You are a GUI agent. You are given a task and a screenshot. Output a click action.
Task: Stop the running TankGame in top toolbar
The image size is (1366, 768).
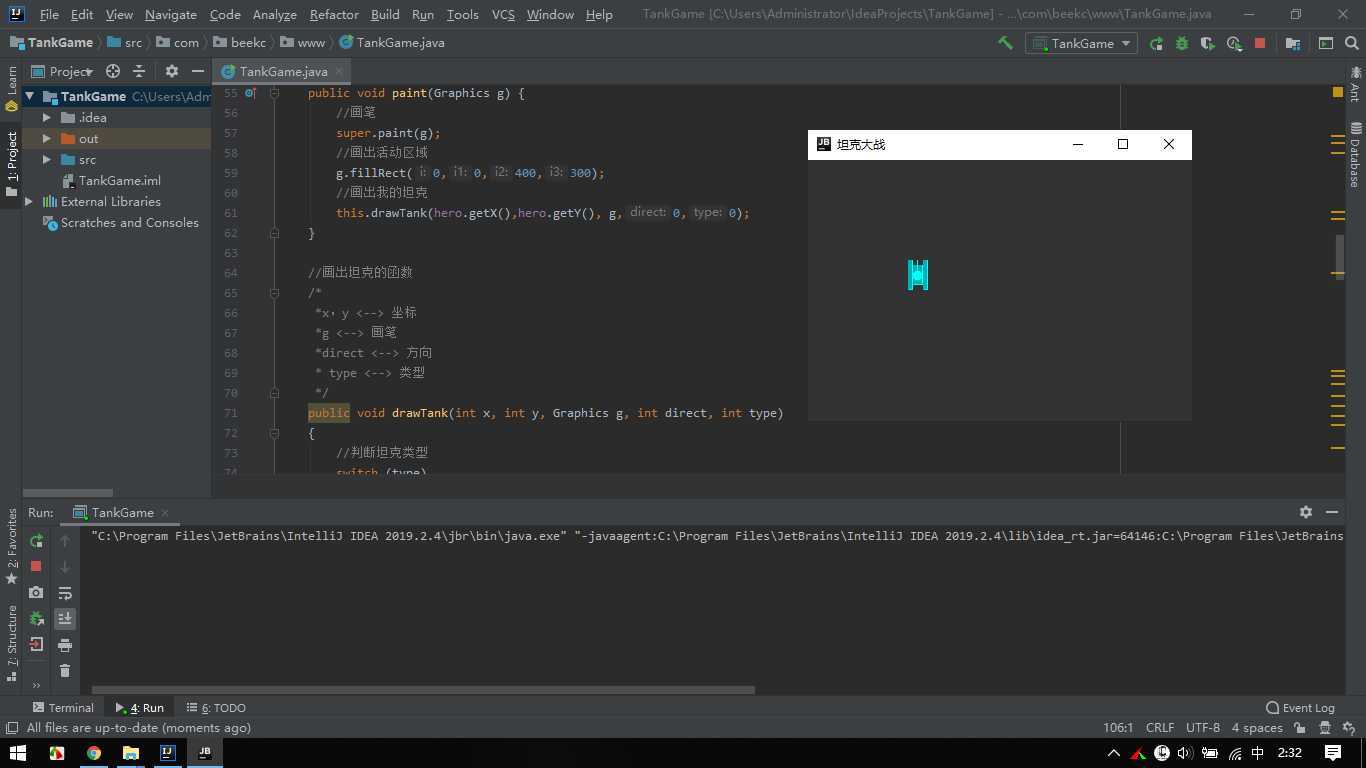(1260, 43)
